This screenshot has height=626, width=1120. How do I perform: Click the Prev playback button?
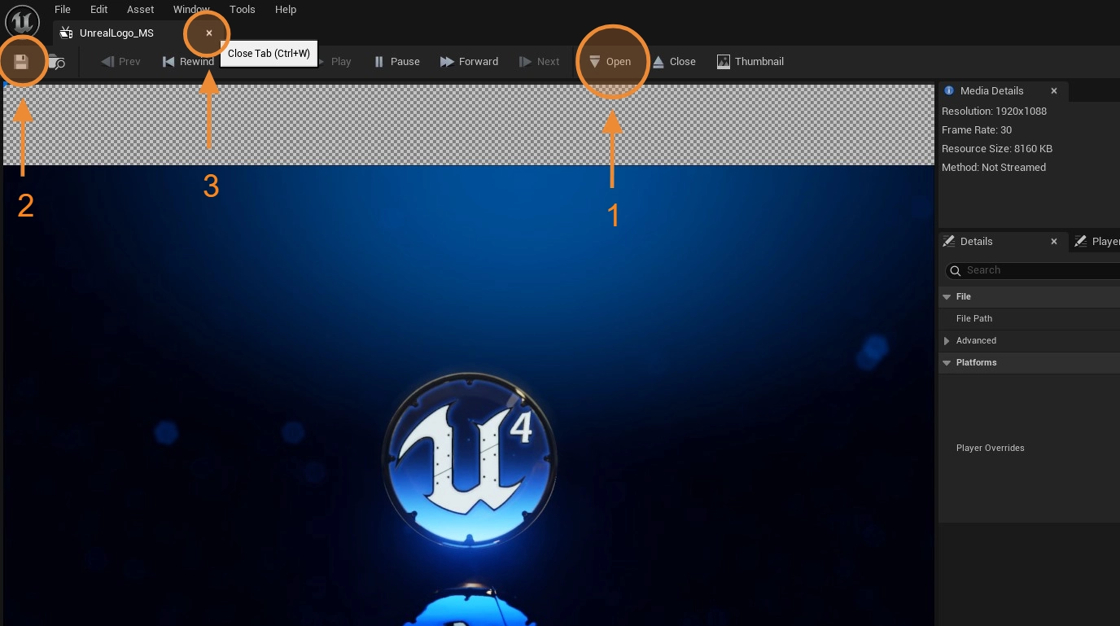(x=121, y=61)
